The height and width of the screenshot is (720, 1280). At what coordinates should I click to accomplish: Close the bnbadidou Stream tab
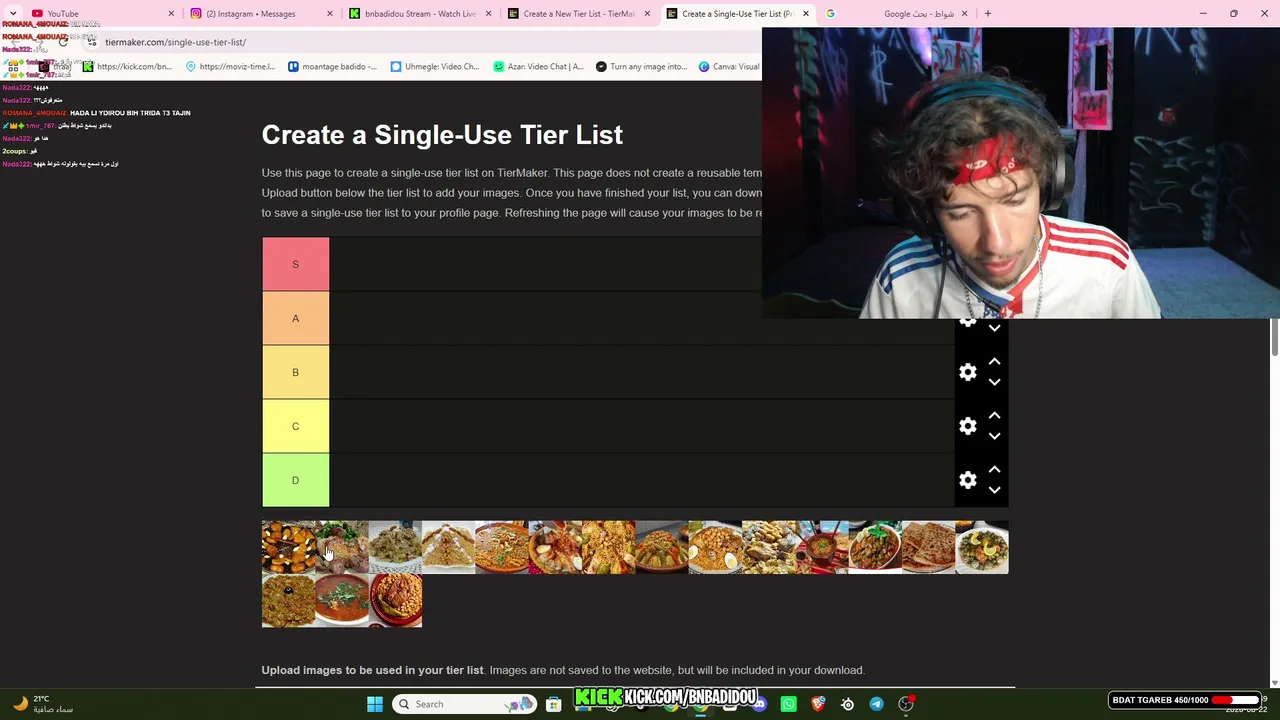[488, 14]
